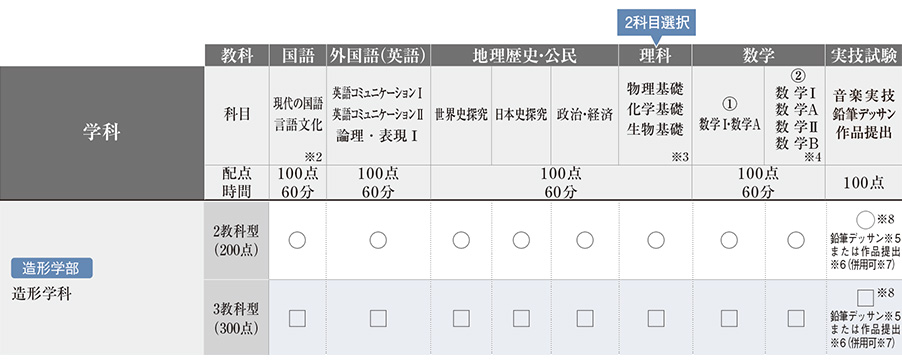
Task: Check the 日本史探究 box in 3教科型 row
Action: point(521,318)
